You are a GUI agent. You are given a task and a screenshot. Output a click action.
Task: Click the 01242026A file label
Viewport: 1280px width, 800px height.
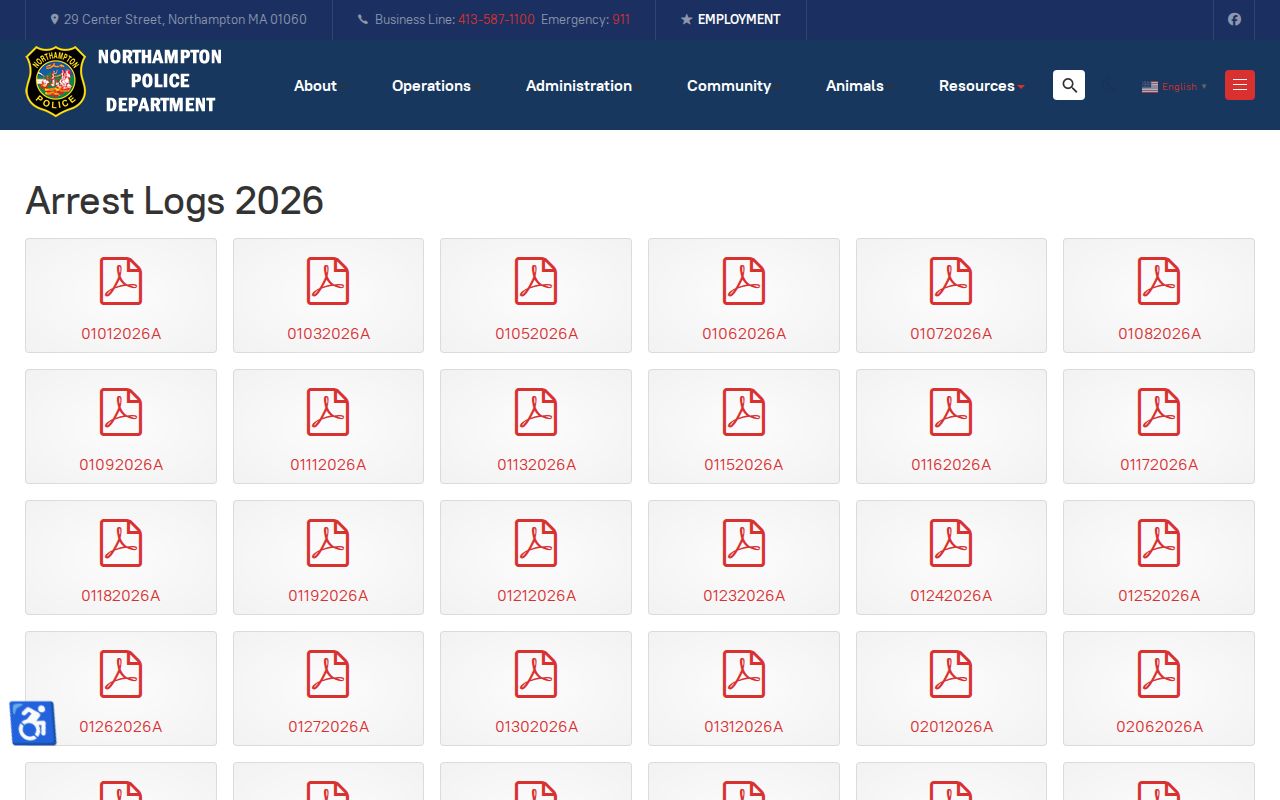951,595
